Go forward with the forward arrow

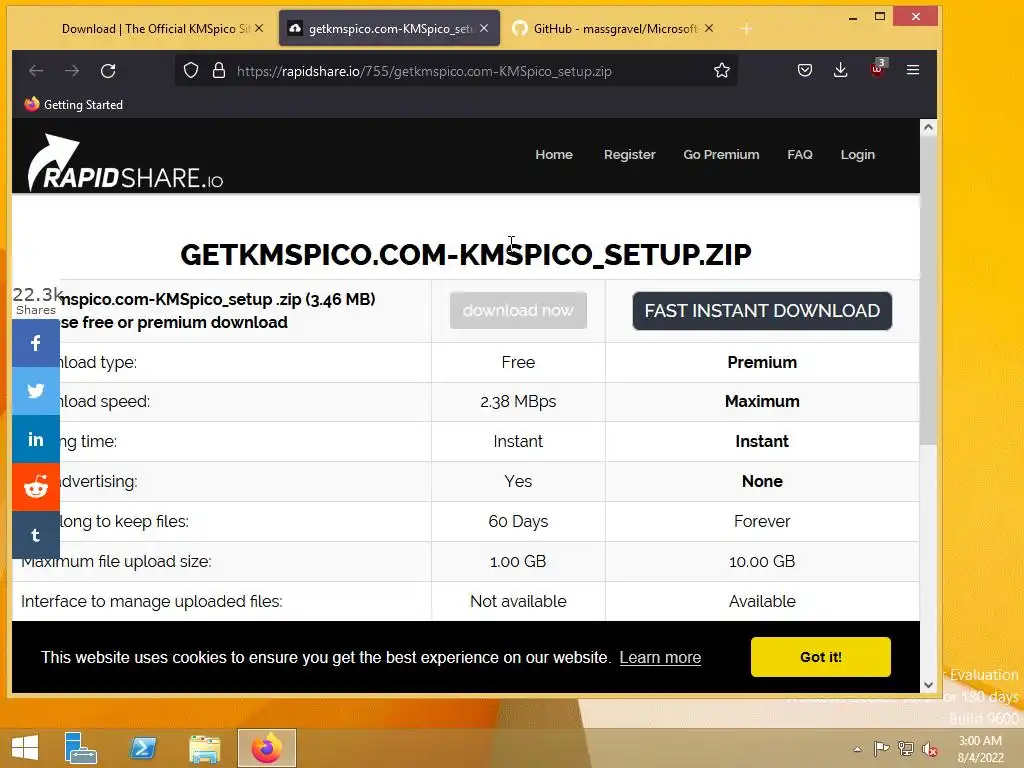(72, 71)
